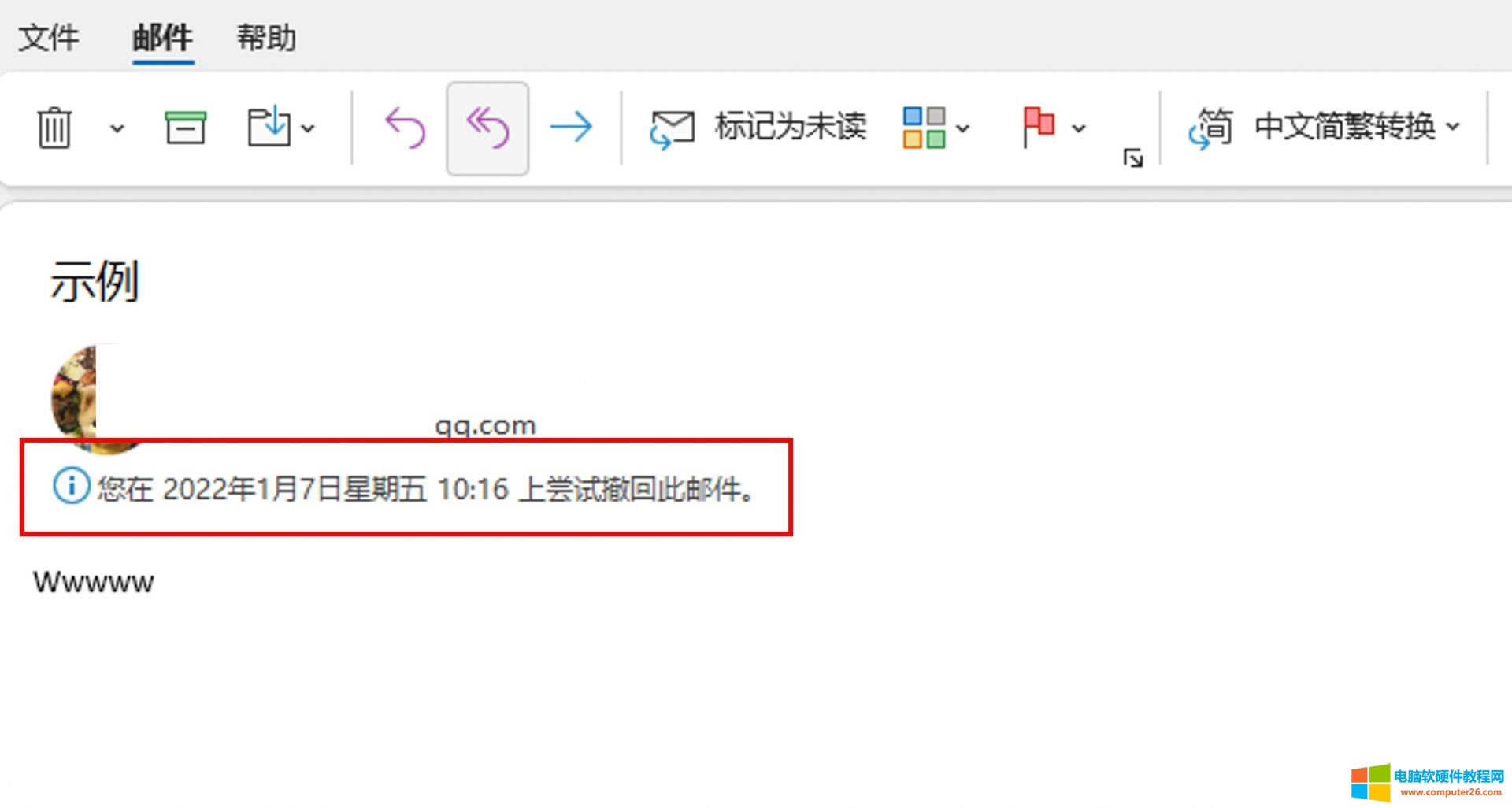Click the Forward arrow icon
Screen dimensions: 1512x808
571,127
